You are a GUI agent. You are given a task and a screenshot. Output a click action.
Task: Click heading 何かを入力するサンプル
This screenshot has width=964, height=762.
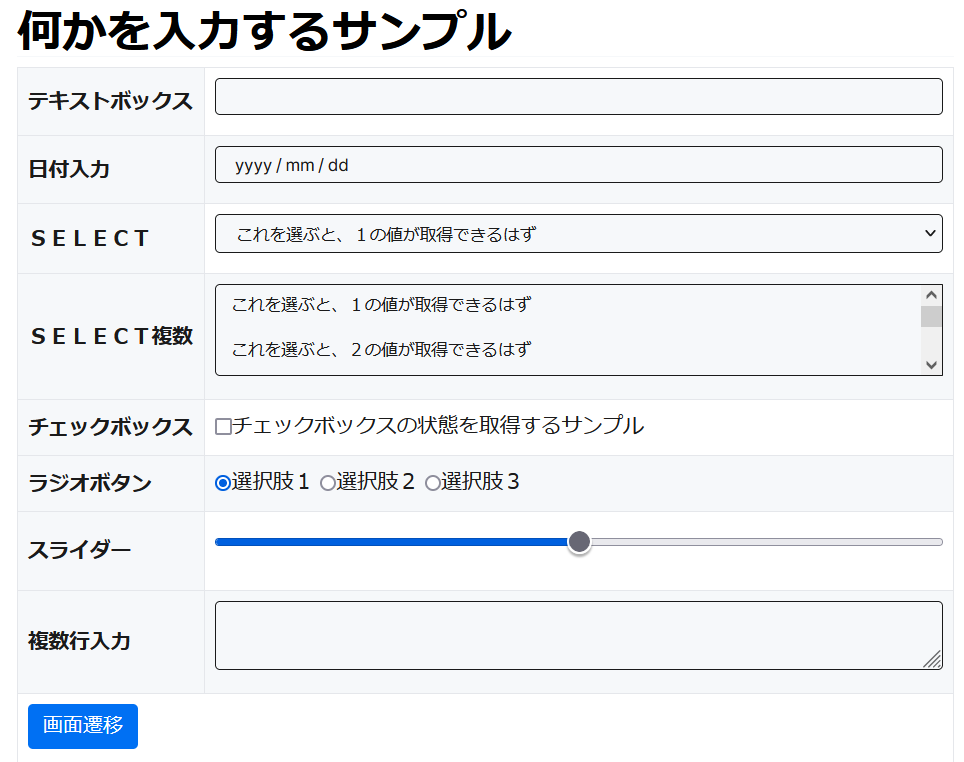pyautogui.click(x=264, y=31)
